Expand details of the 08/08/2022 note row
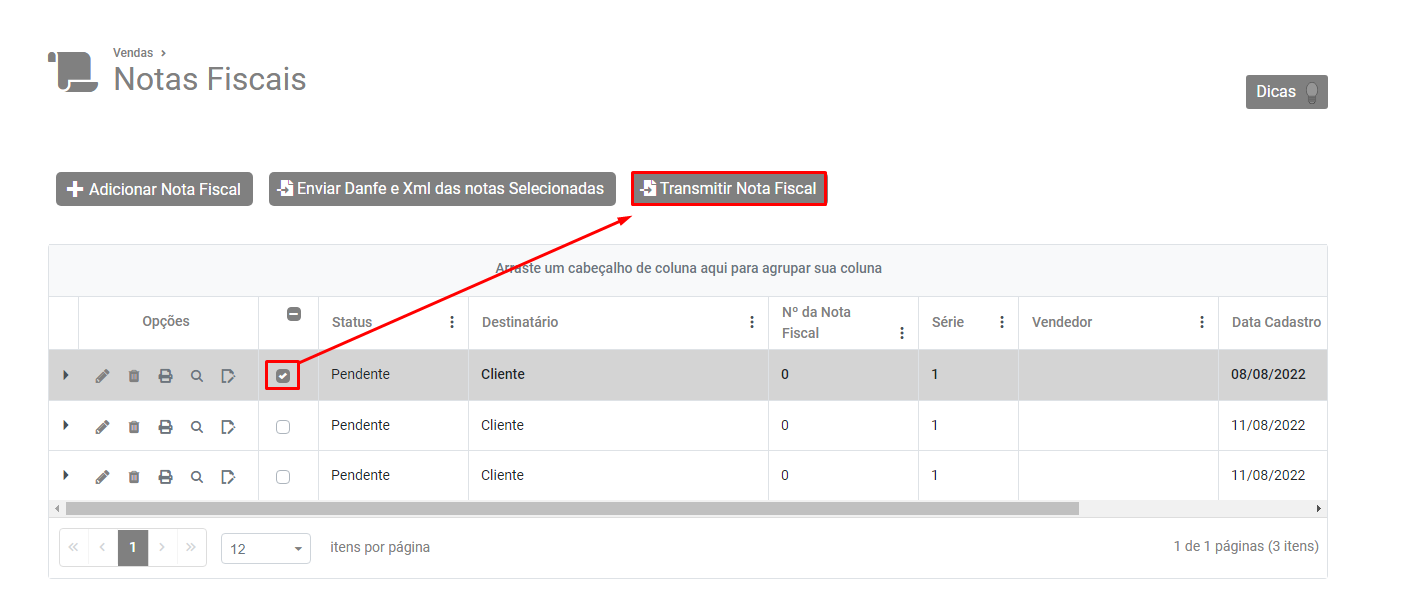 (66, 375)
